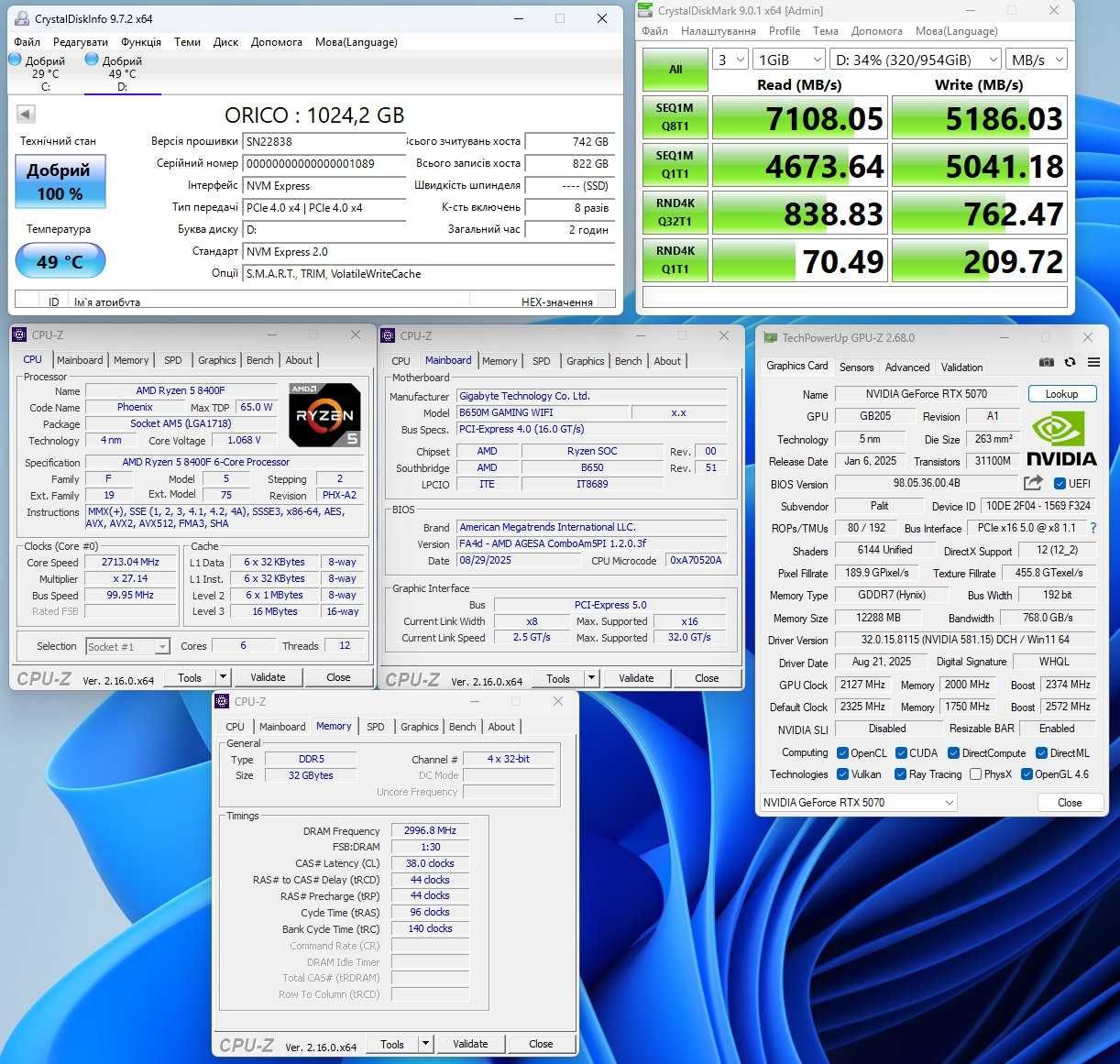Toggle the OpenCL checkbox
Screen dimensions: 1120x1064
[x=842, y=753]
